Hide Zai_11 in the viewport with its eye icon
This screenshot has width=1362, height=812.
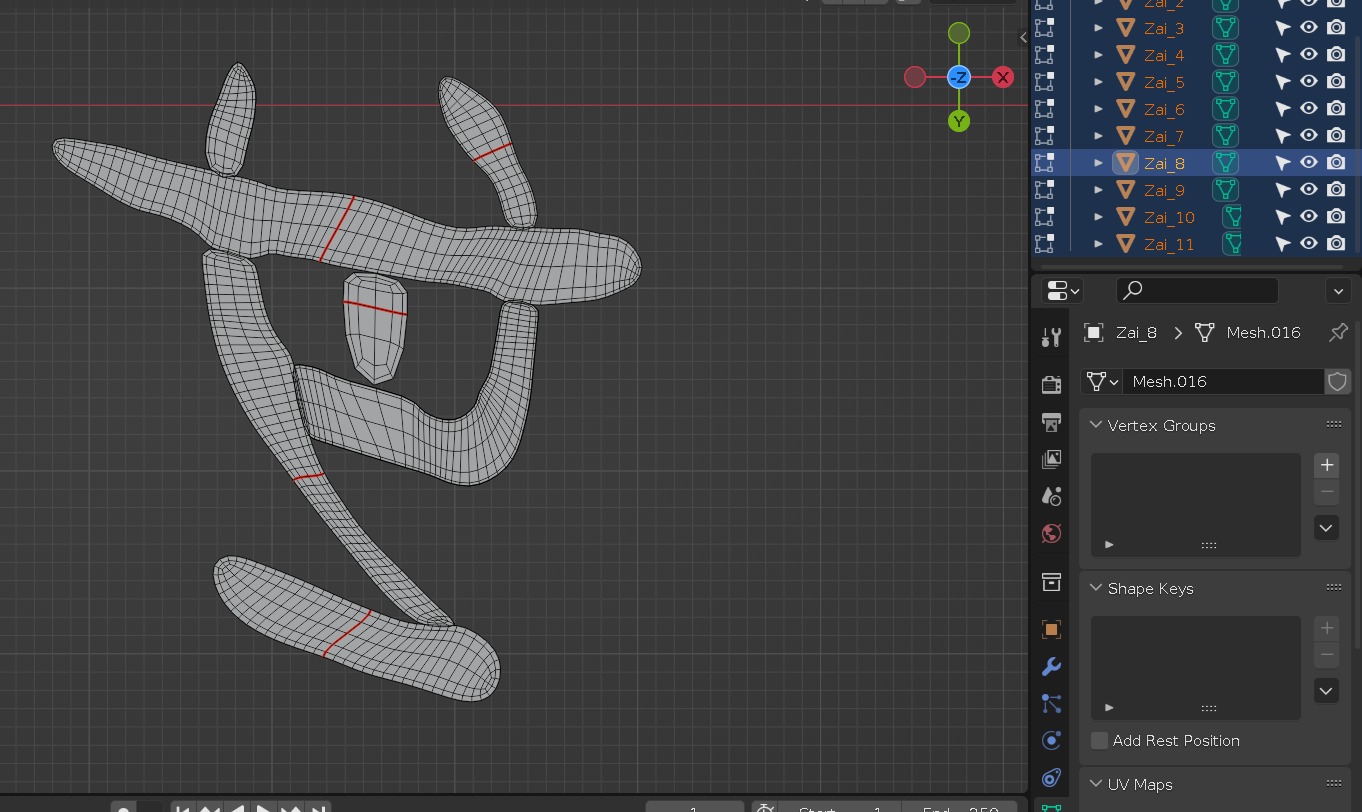[x=1309, y=244]
